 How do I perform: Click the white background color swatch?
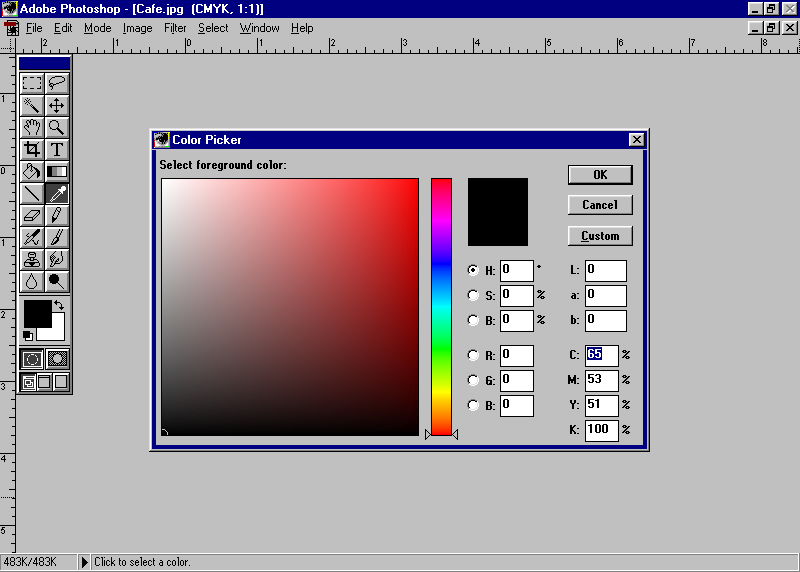[x=57, y=332]
